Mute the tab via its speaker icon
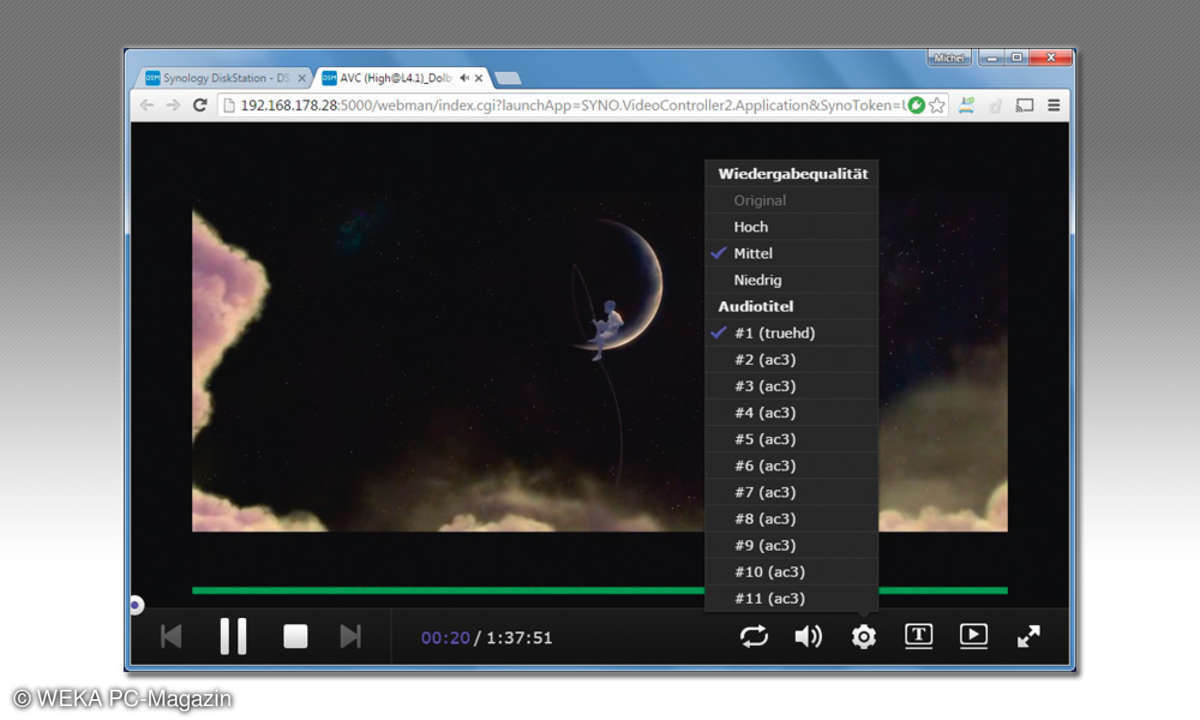The width and height of the screenshot is (1200, 720). pos(465,78)
